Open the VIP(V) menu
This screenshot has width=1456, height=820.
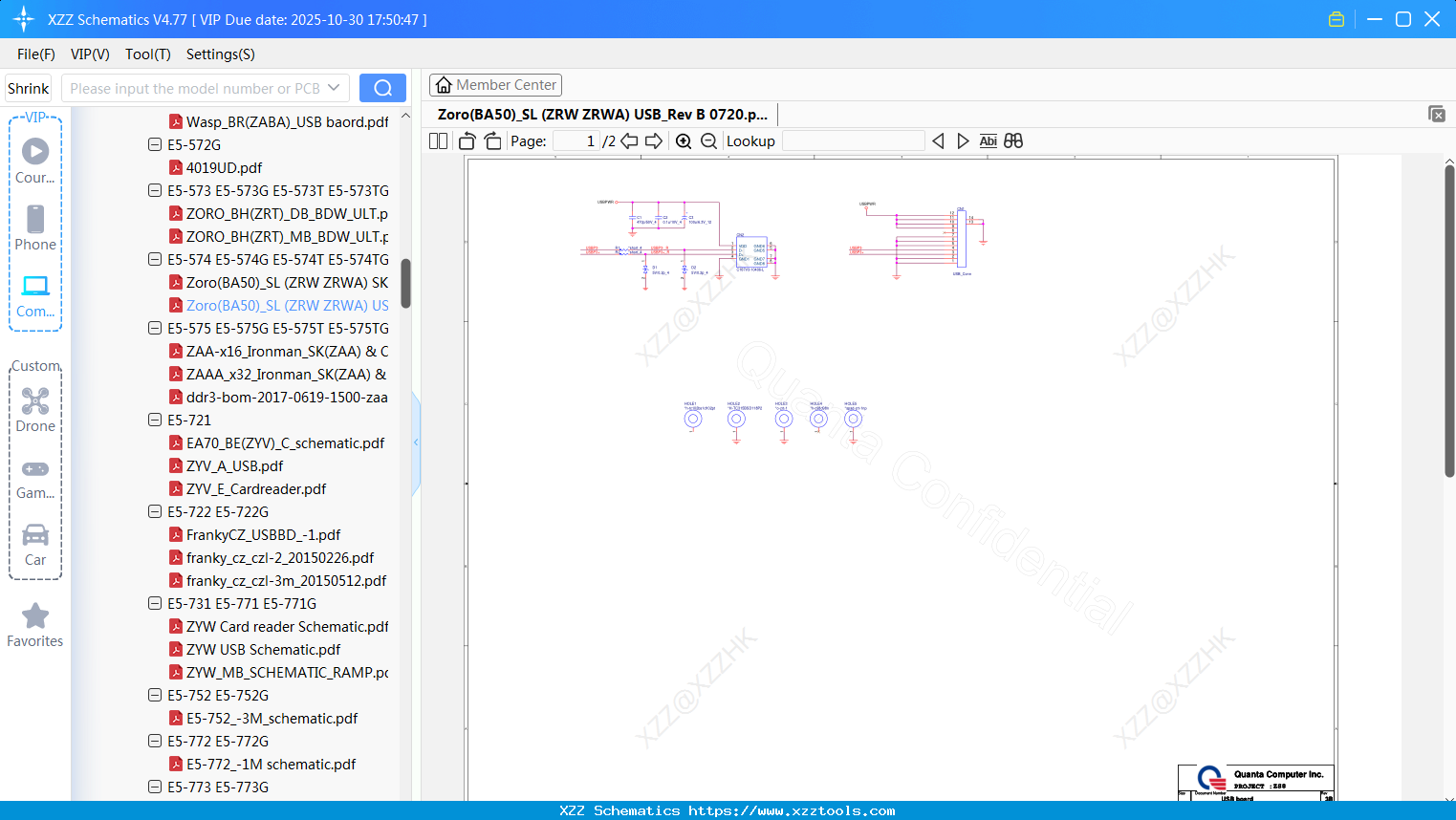[x=90, y=54]
